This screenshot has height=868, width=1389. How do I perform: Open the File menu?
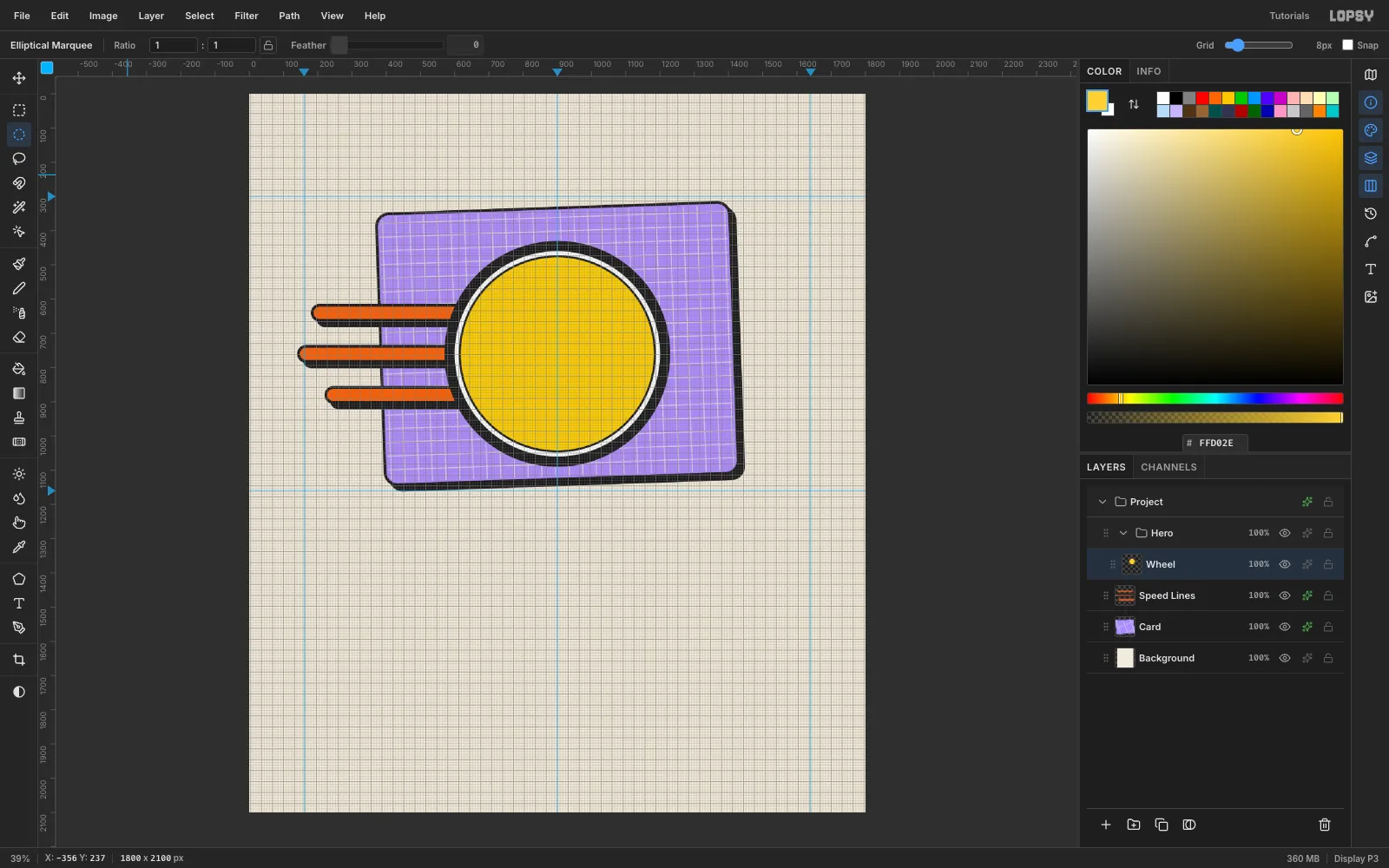click(22, 16)
